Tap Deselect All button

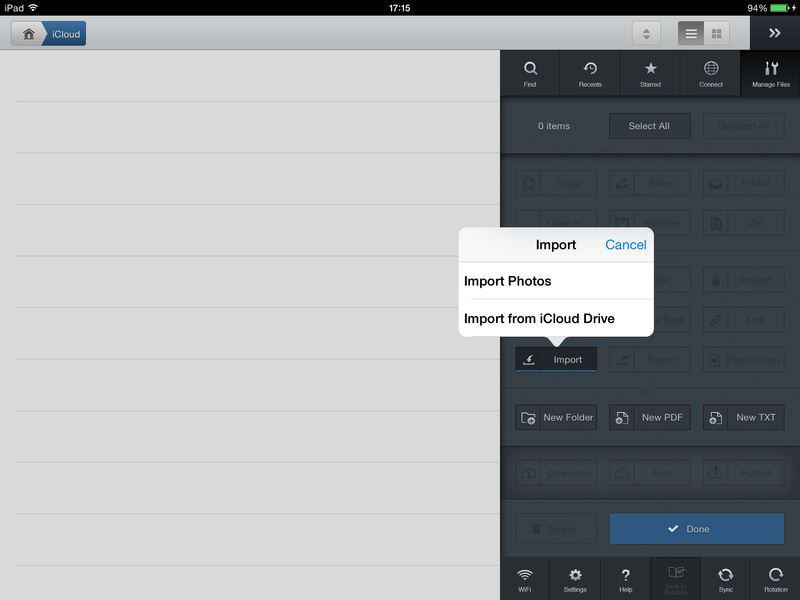(743, 126)
